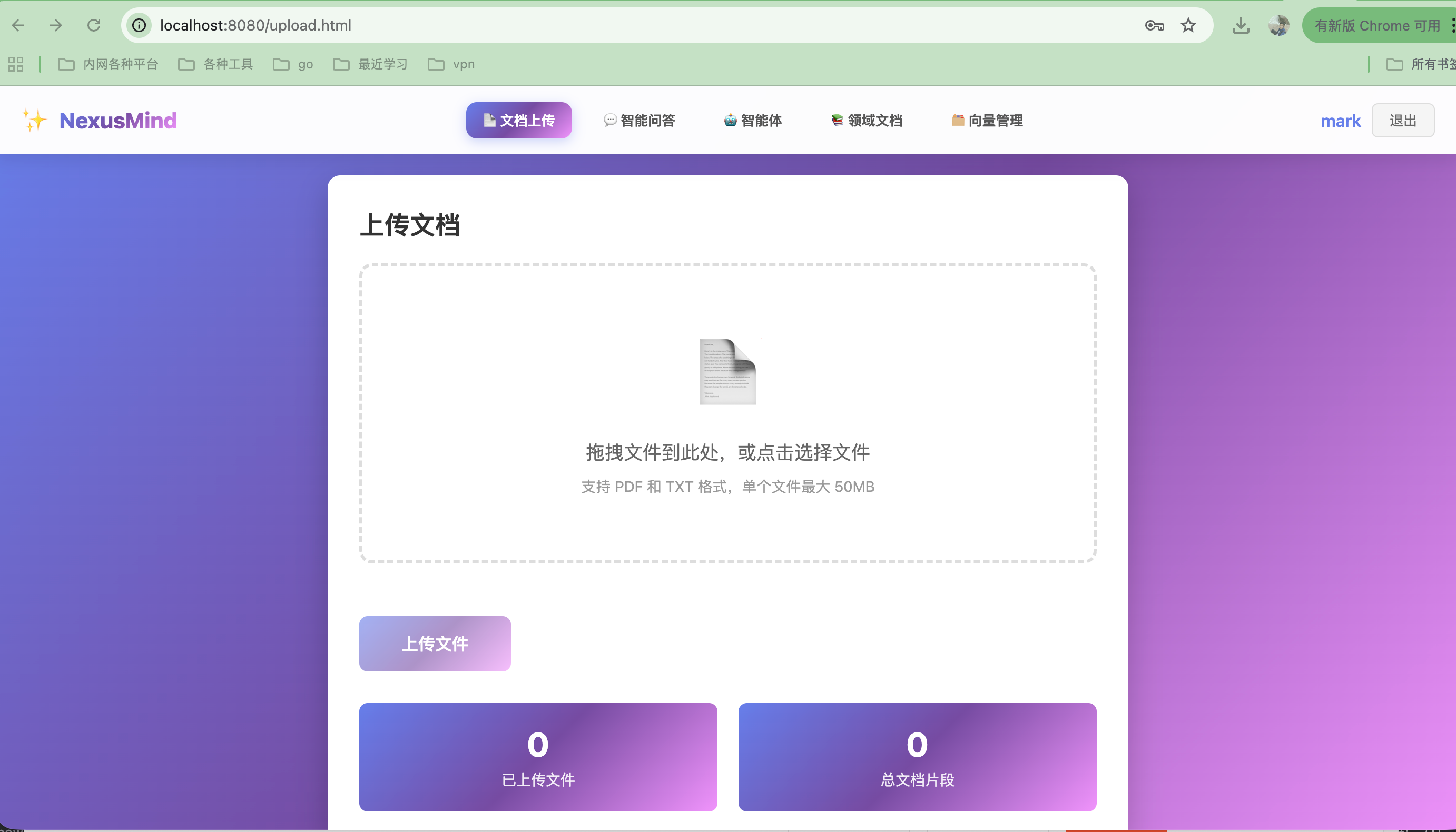The height and width of the screenshot is (832, 1456).
Task: Click the browser forward arrow
Action: click(x=55, y=25)
